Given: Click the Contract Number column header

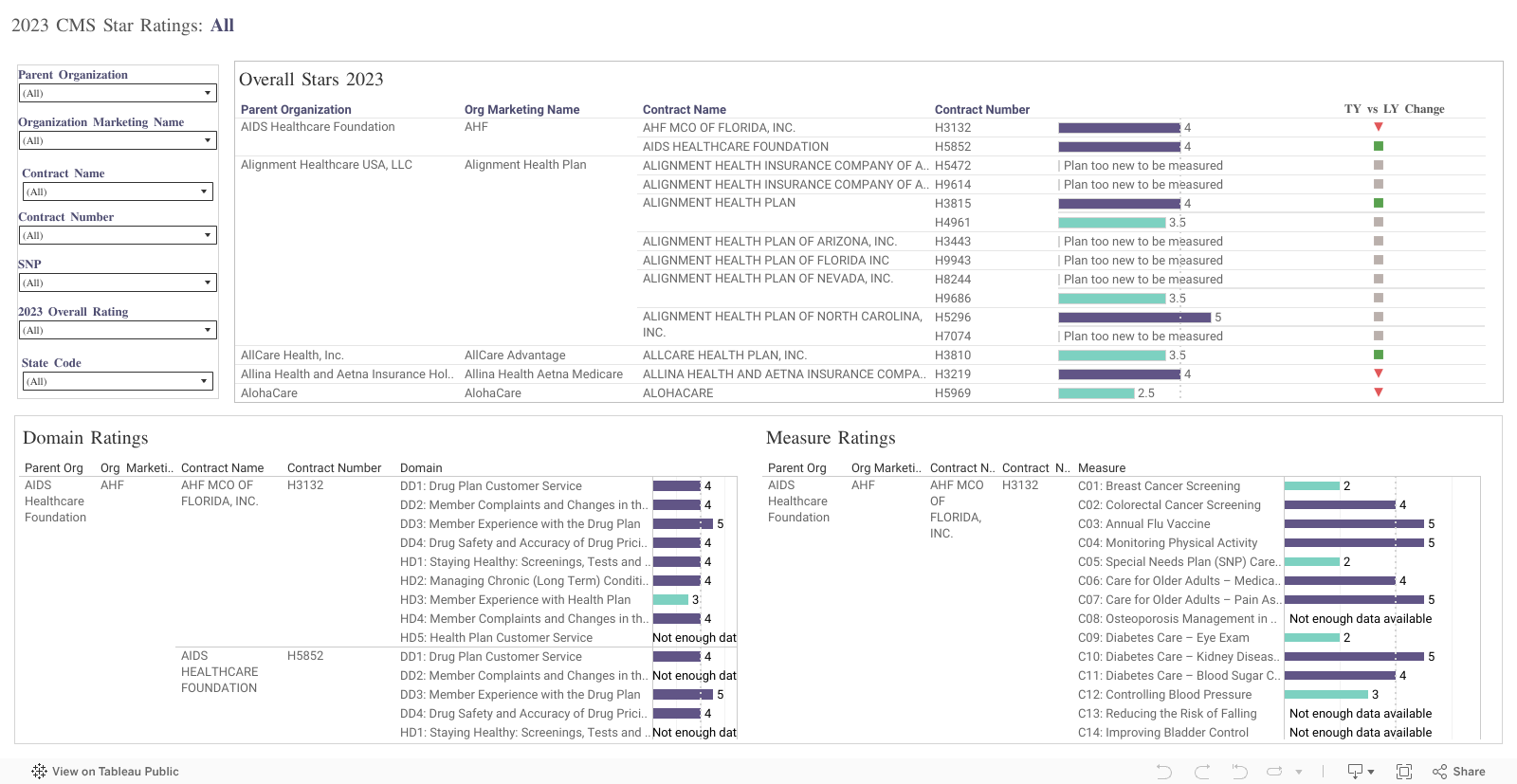Looking at the screenshot, I should pyautogui.click(x=981, y=110).
